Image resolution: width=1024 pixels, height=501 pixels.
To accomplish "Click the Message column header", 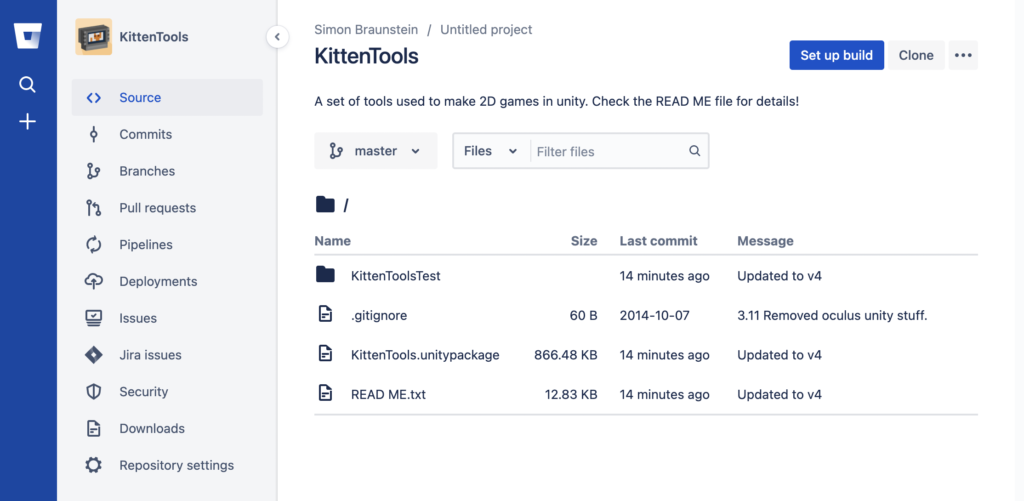I will click(765, 241).
